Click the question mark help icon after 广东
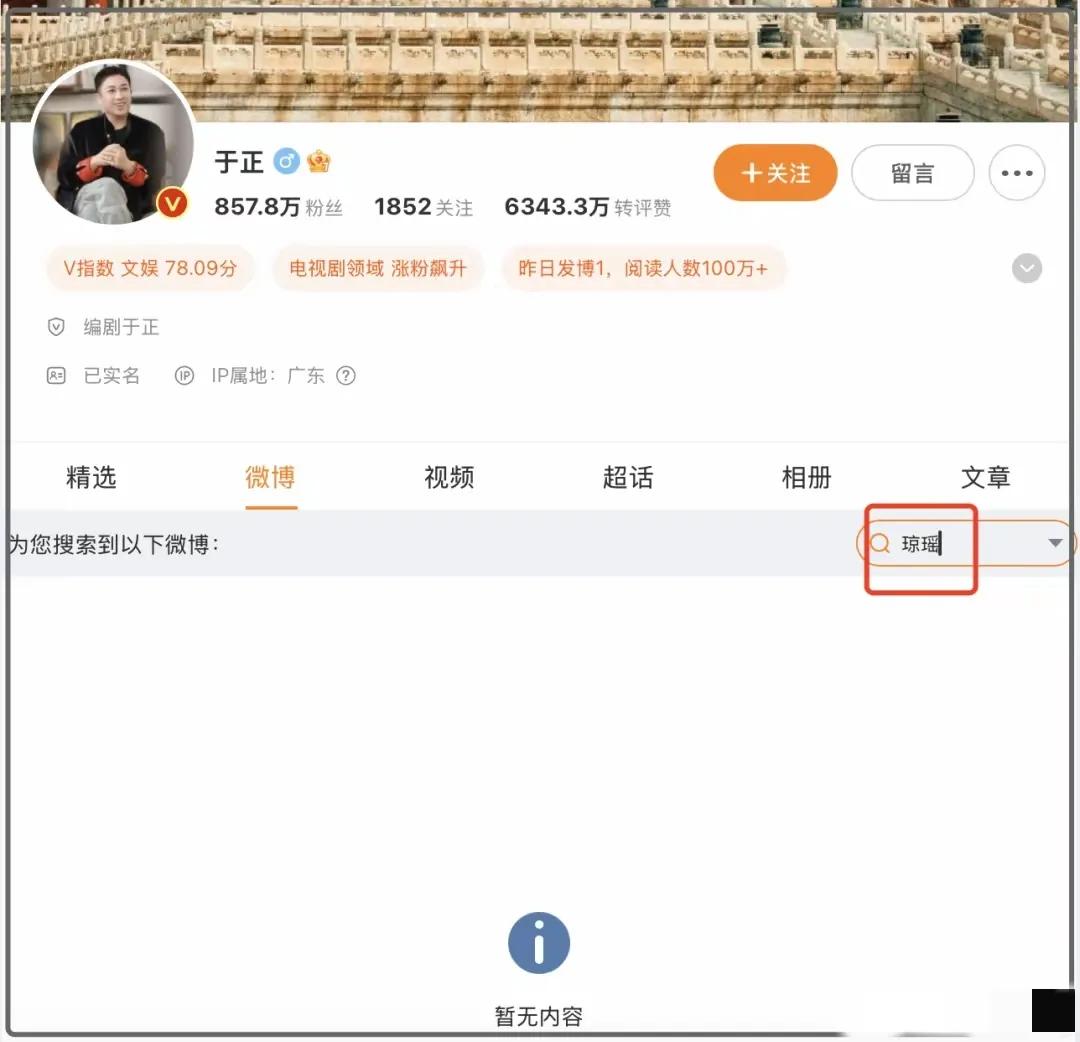The image size is (1080, 1042). click(x=346, y=375)
